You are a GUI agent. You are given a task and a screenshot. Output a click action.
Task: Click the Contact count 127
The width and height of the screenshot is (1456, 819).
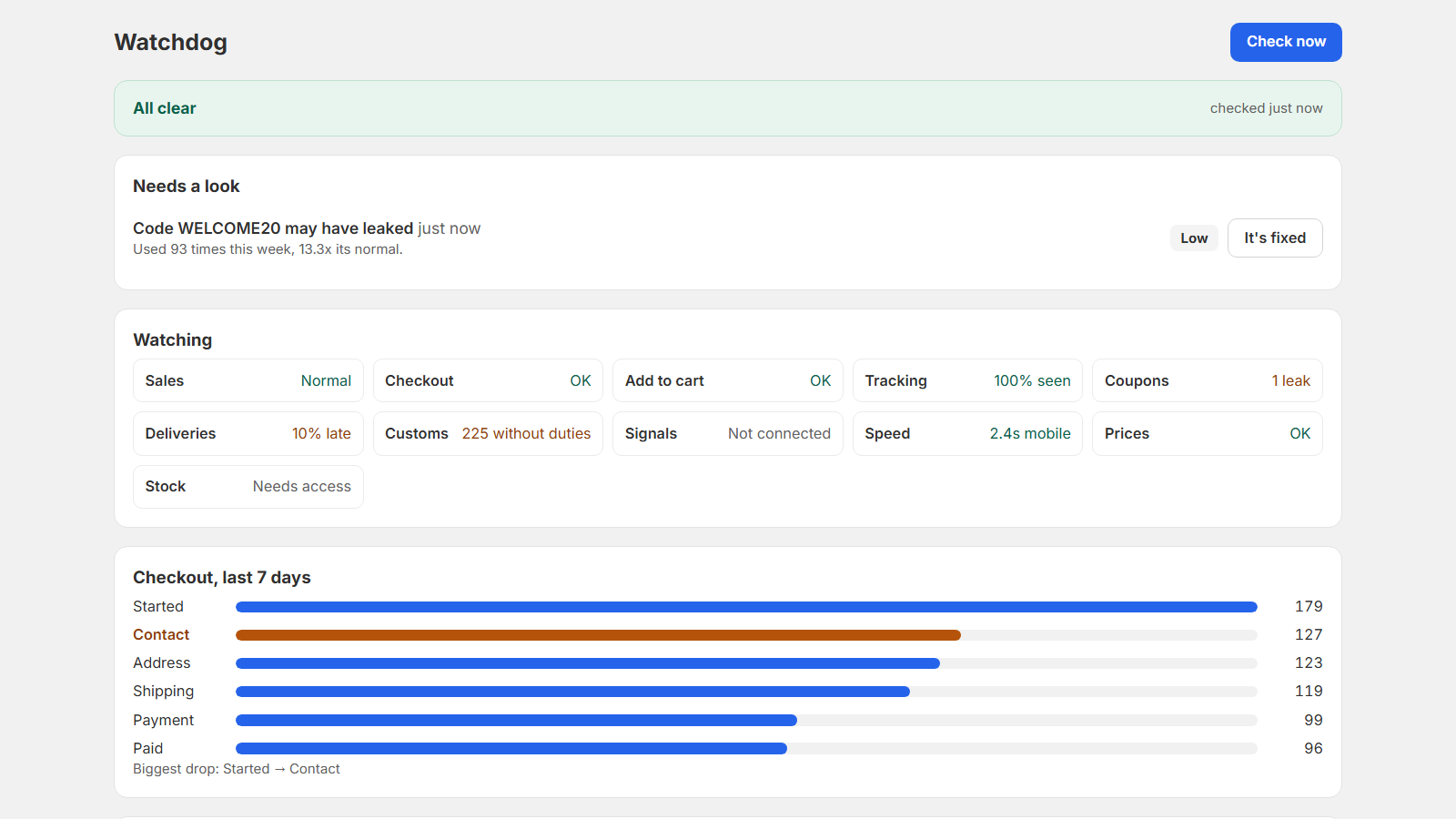click(x=1309, y=635)
